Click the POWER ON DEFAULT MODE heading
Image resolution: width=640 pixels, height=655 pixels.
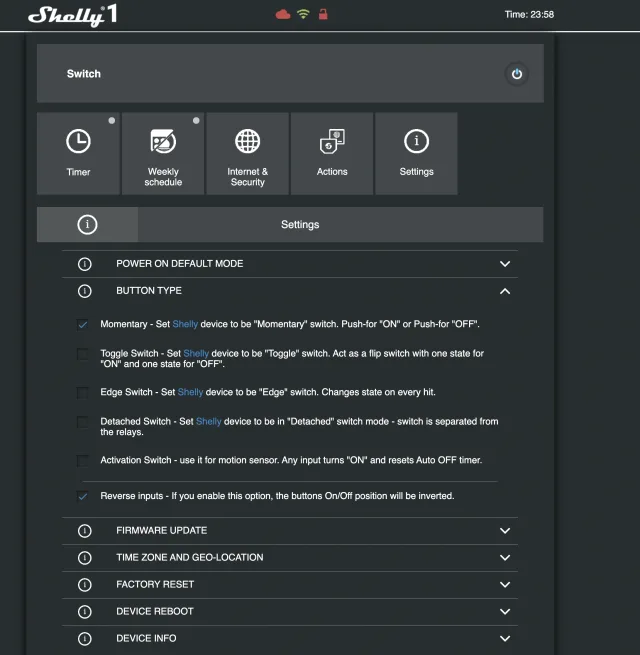point(180,264)
